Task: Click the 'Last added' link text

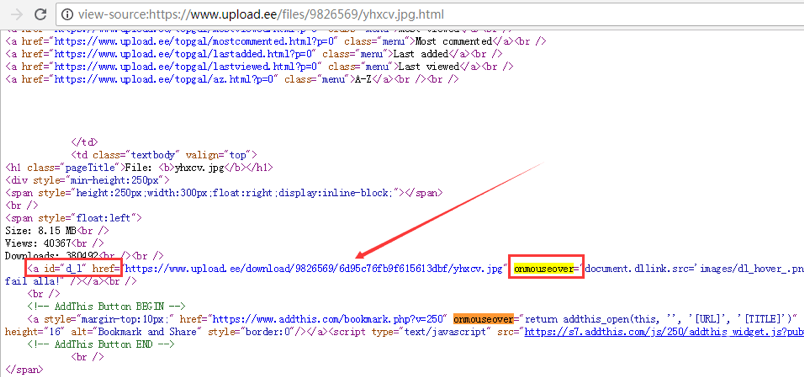Action: pos(421,54)
